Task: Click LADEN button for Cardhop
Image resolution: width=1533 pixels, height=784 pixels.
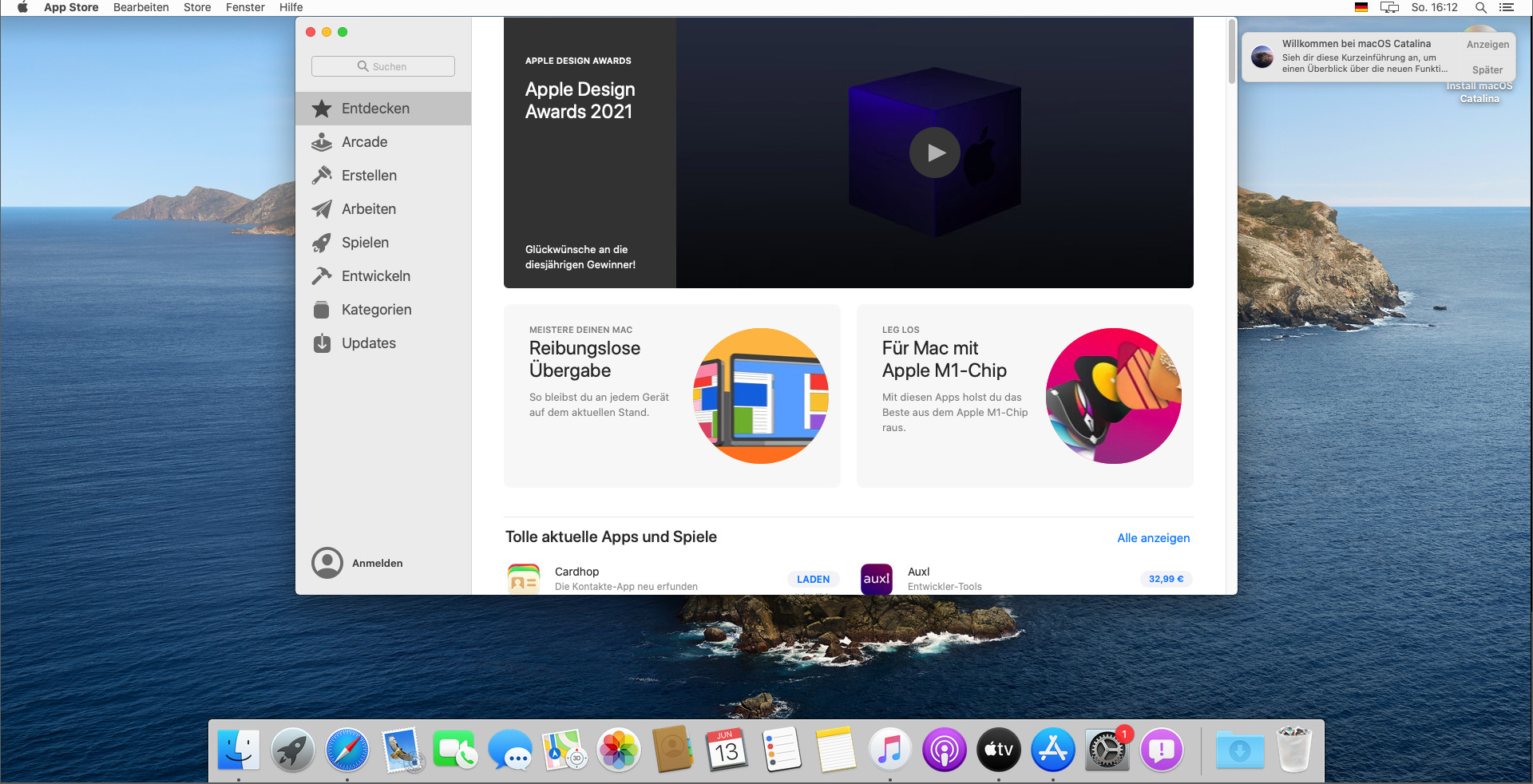Action: click(x=813, y=580)
